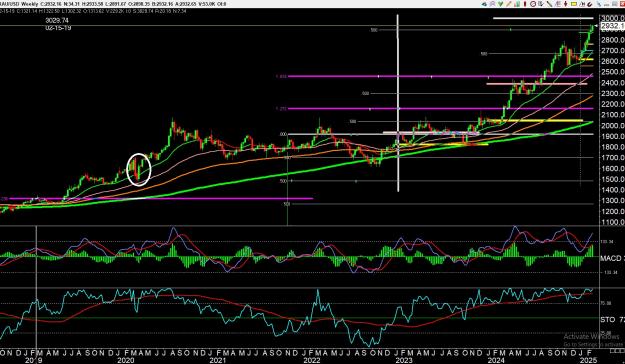Click the 3000.0 price axis label
Image resolution: width=625 pixels, height=364 pixels.
pyautogui.click(x=613, y=18)
